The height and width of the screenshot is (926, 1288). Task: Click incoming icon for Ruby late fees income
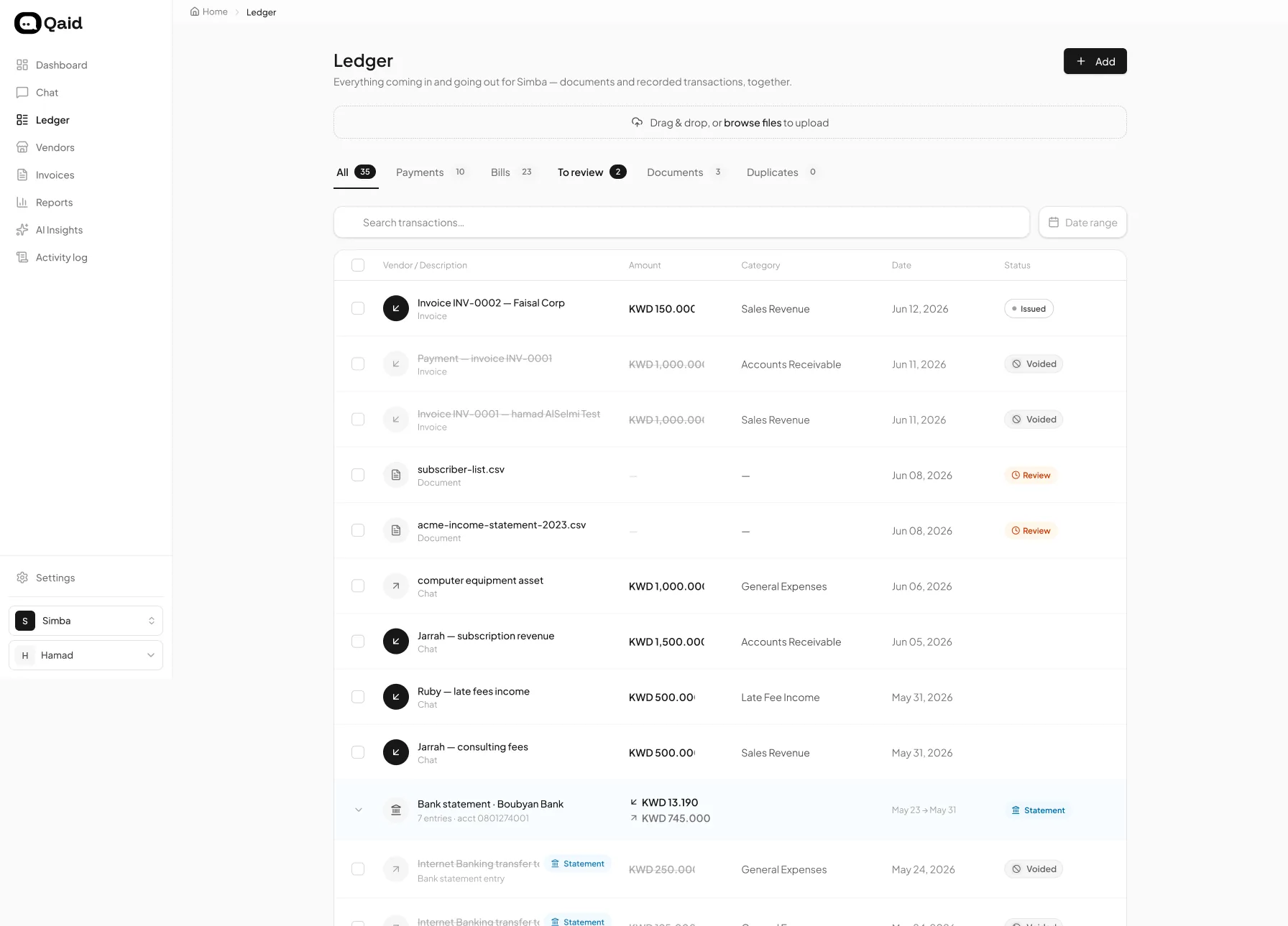pos(396,696)
